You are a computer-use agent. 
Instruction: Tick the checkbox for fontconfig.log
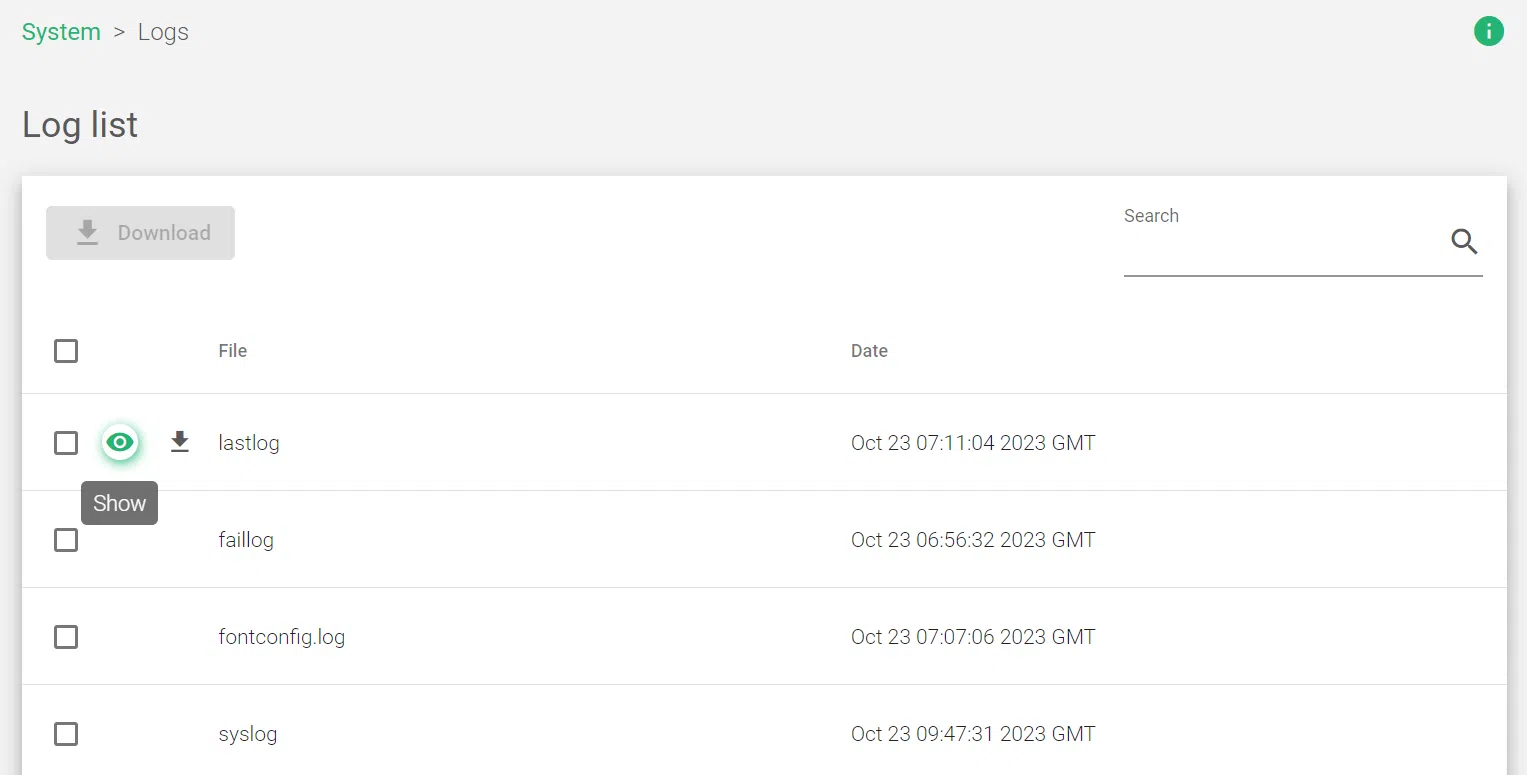tap(66, 636)
